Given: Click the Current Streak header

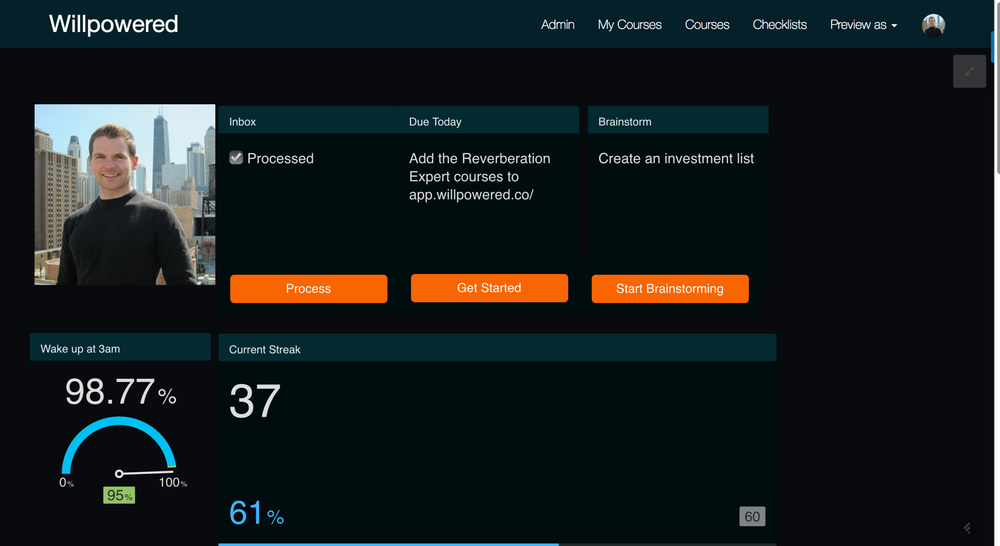Looking at the screenshot, I should tap(497, 348).
